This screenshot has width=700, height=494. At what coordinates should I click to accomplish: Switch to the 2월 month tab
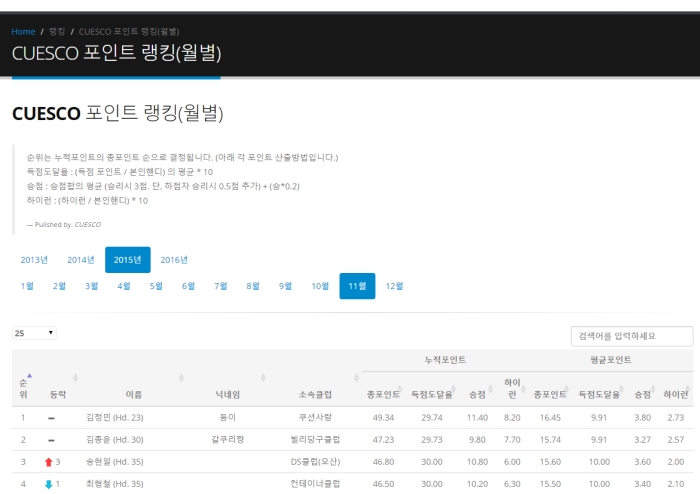click(59, 286)
